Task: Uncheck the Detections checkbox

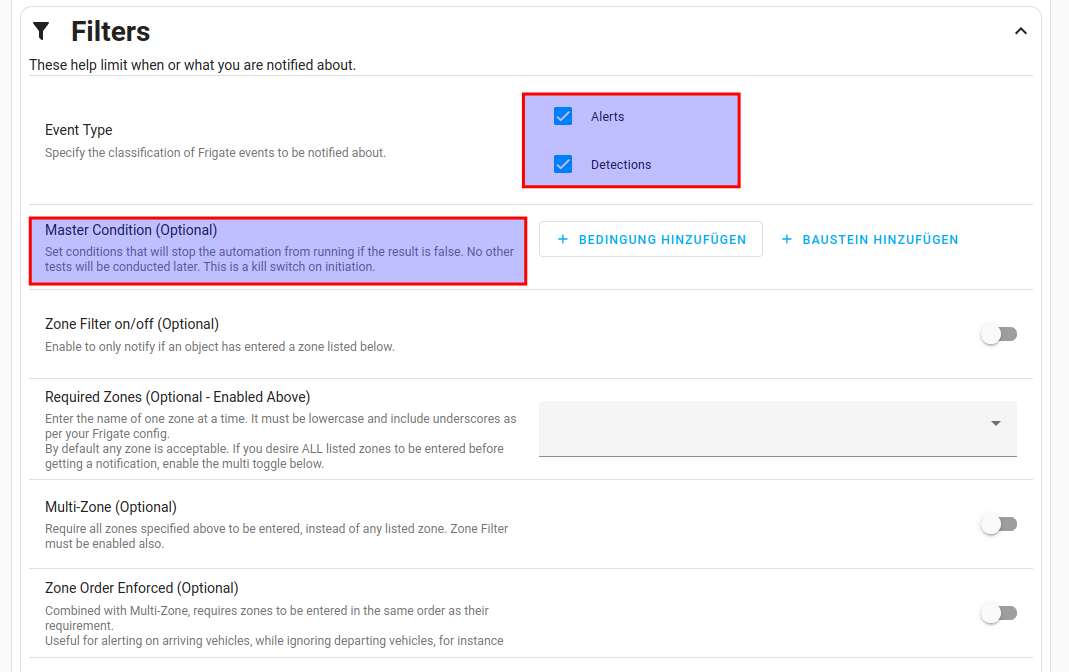Action: coord(563,164)
